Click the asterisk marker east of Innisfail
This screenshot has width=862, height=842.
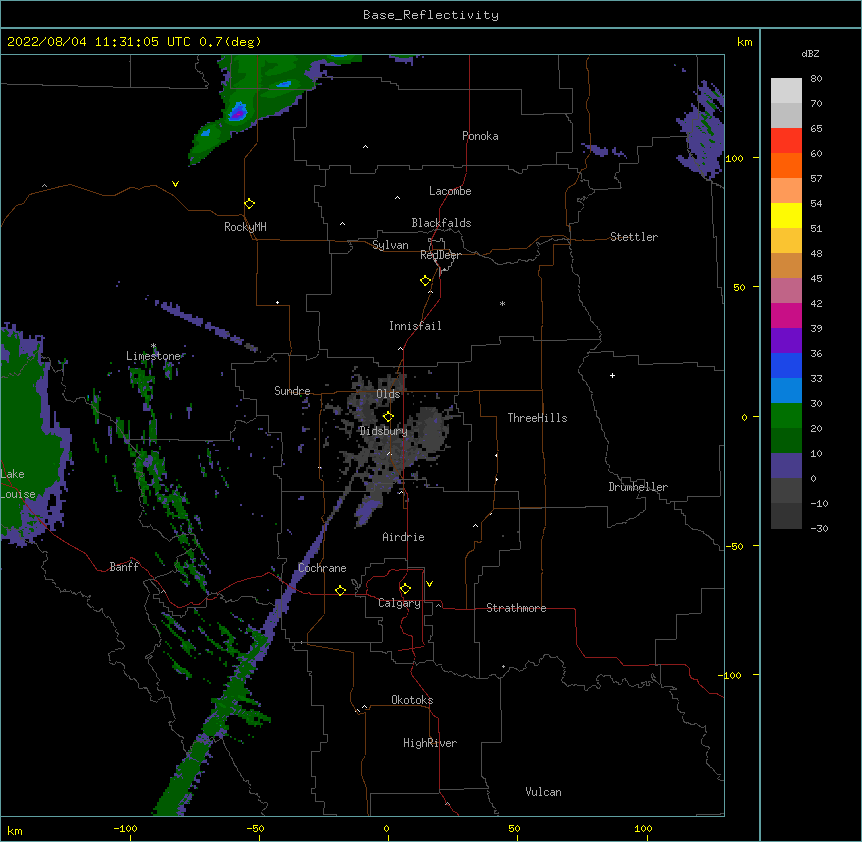(502, 304)
